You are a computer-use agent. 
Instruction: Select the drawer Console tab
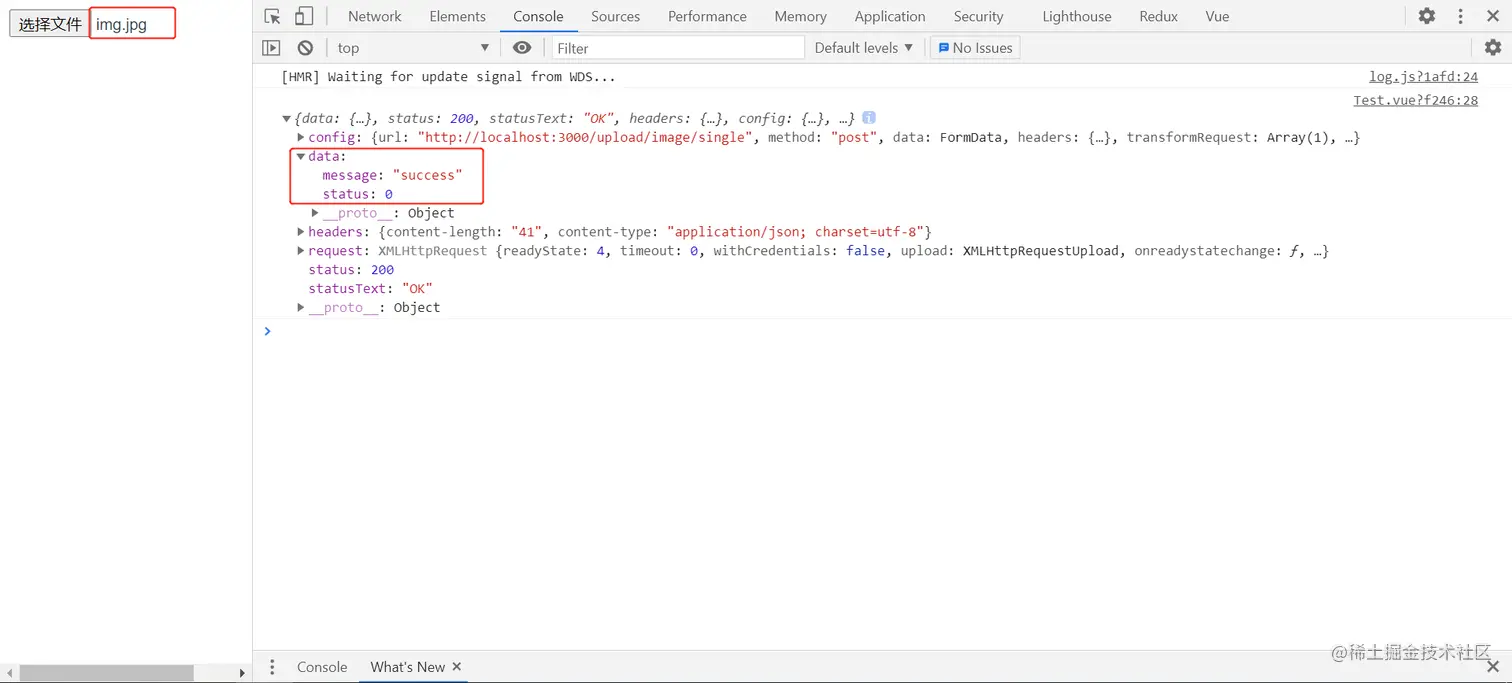pyautogui.click(x=322, y=667)
